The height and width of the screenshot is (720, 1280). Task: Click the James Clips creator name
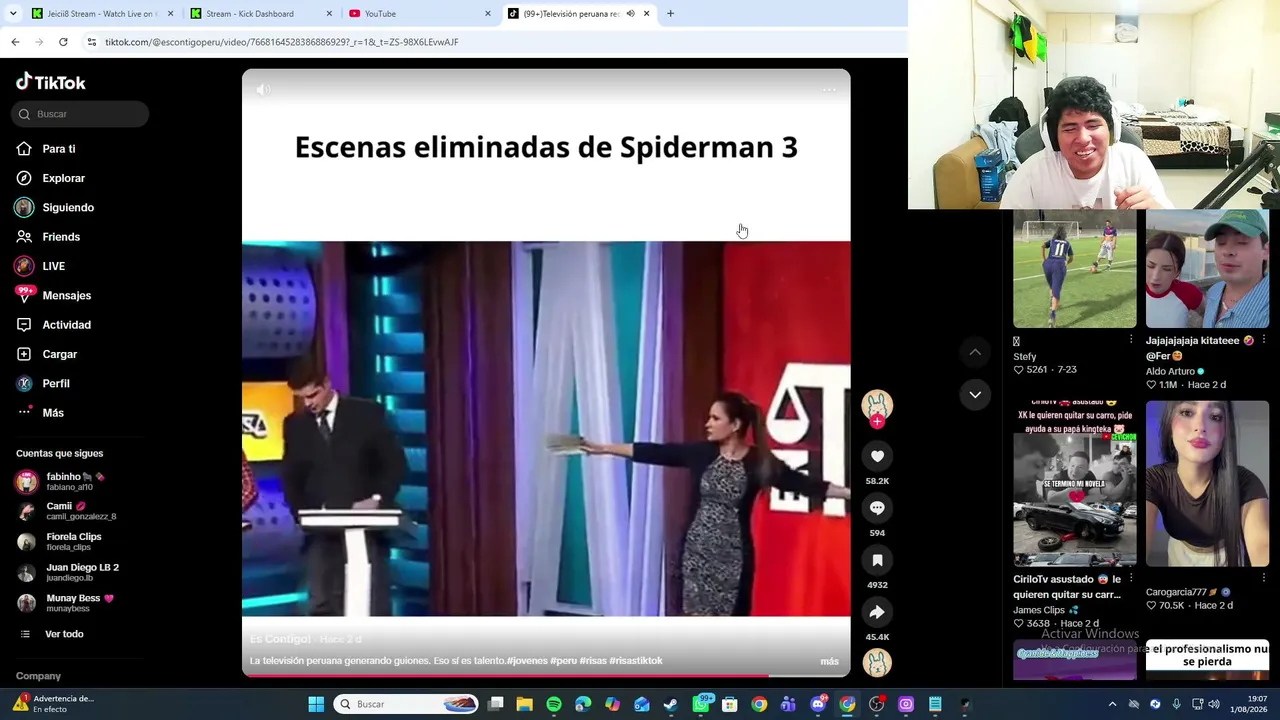click(x=1039, y=610)
